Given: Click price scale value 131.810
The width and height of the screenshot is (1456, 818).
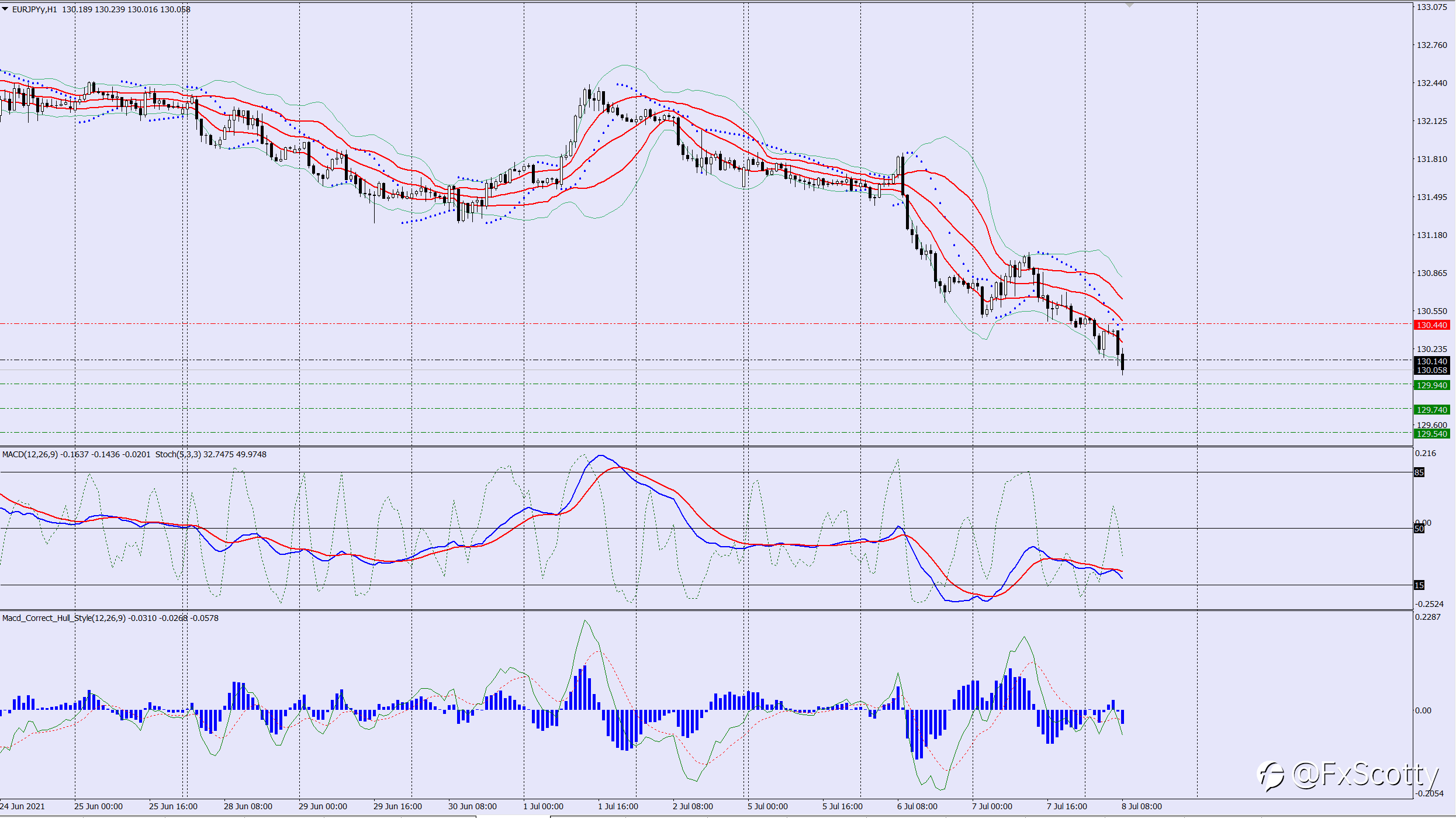Looking at the screenshot, I should coord(1432,159).
